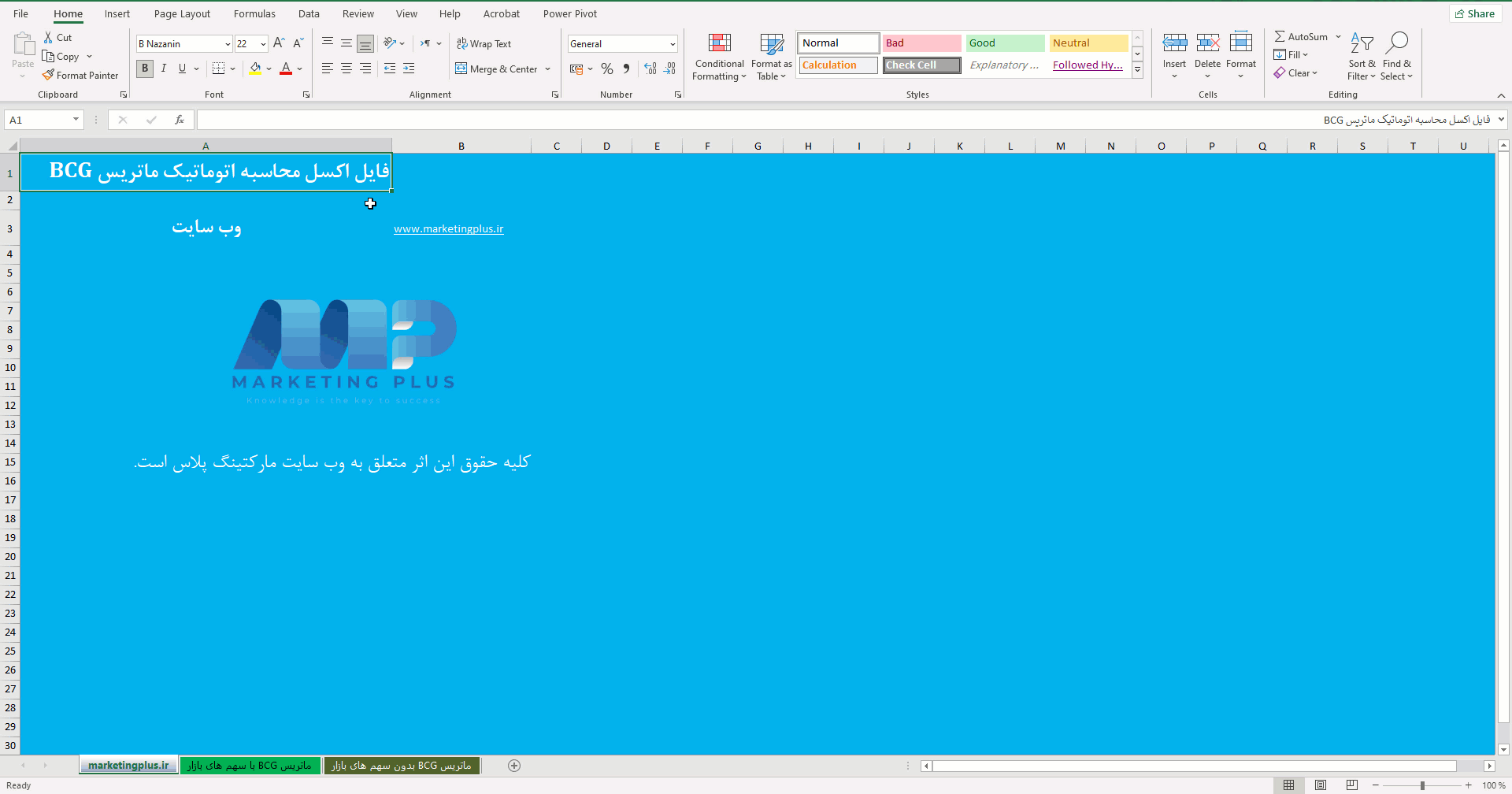The image size is (1512, 794).
Task: Add a new sheet with the plus icon
Action: (x=514, y=766)
